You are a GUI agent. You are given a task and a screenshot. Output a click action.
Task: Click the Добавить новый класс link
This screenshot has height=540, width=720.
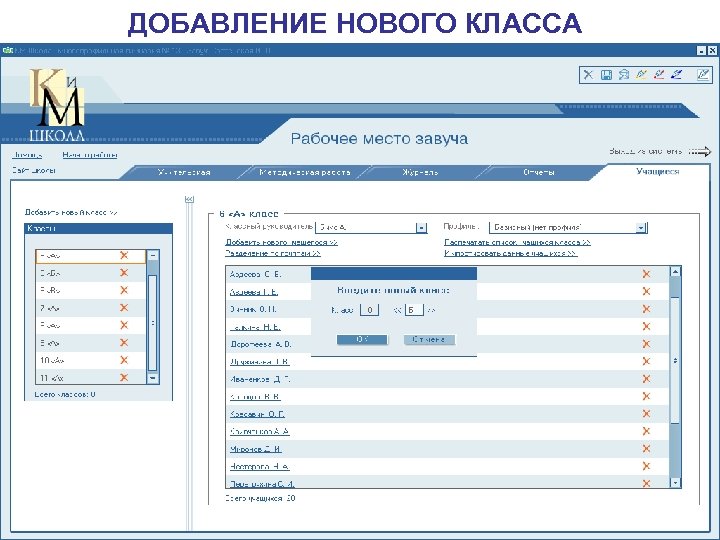tap(71, 212)
